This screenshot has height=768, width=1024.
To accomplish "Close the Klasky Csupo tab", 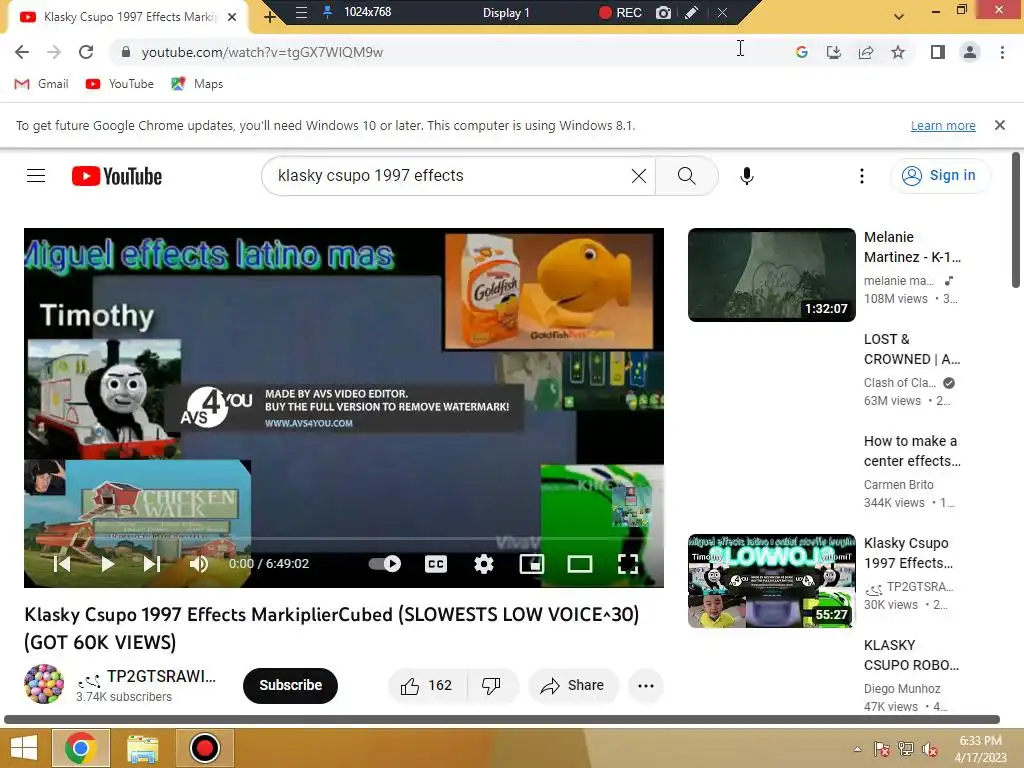I will click(x=232, y=17).
